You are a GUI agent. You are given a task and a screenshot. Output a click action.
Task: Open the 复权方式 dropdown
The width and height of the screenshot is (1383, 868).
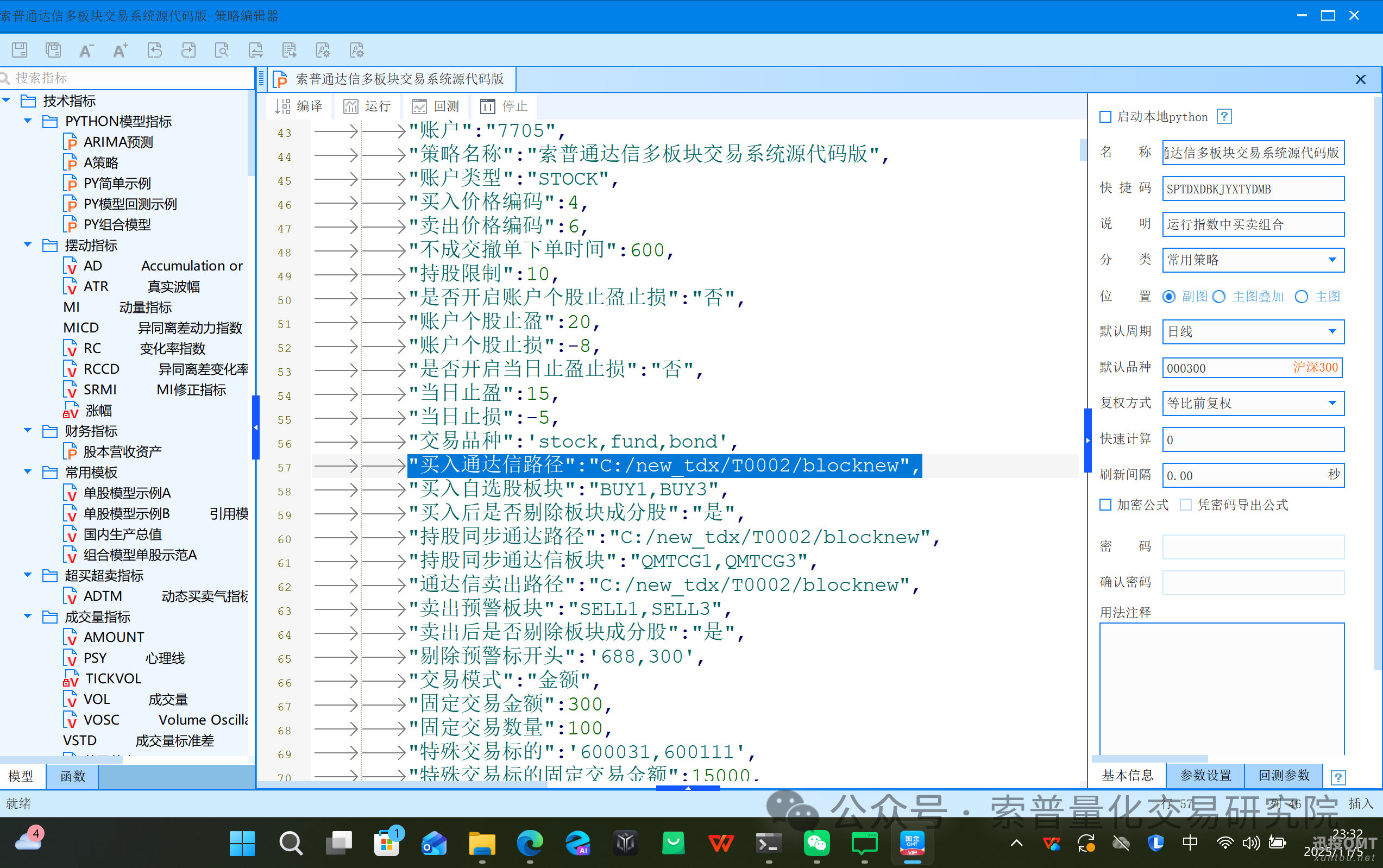pyautogui.click(x=1333, y=403)
